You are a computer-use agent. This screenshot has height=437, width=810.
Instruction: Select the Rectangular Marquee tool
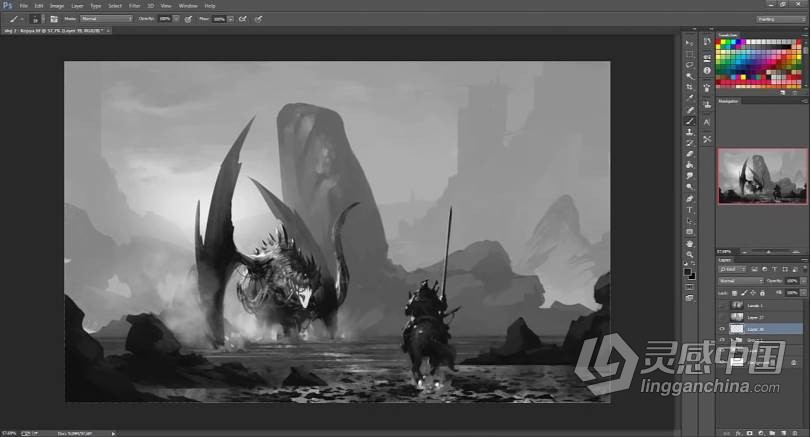click(689, 54)
